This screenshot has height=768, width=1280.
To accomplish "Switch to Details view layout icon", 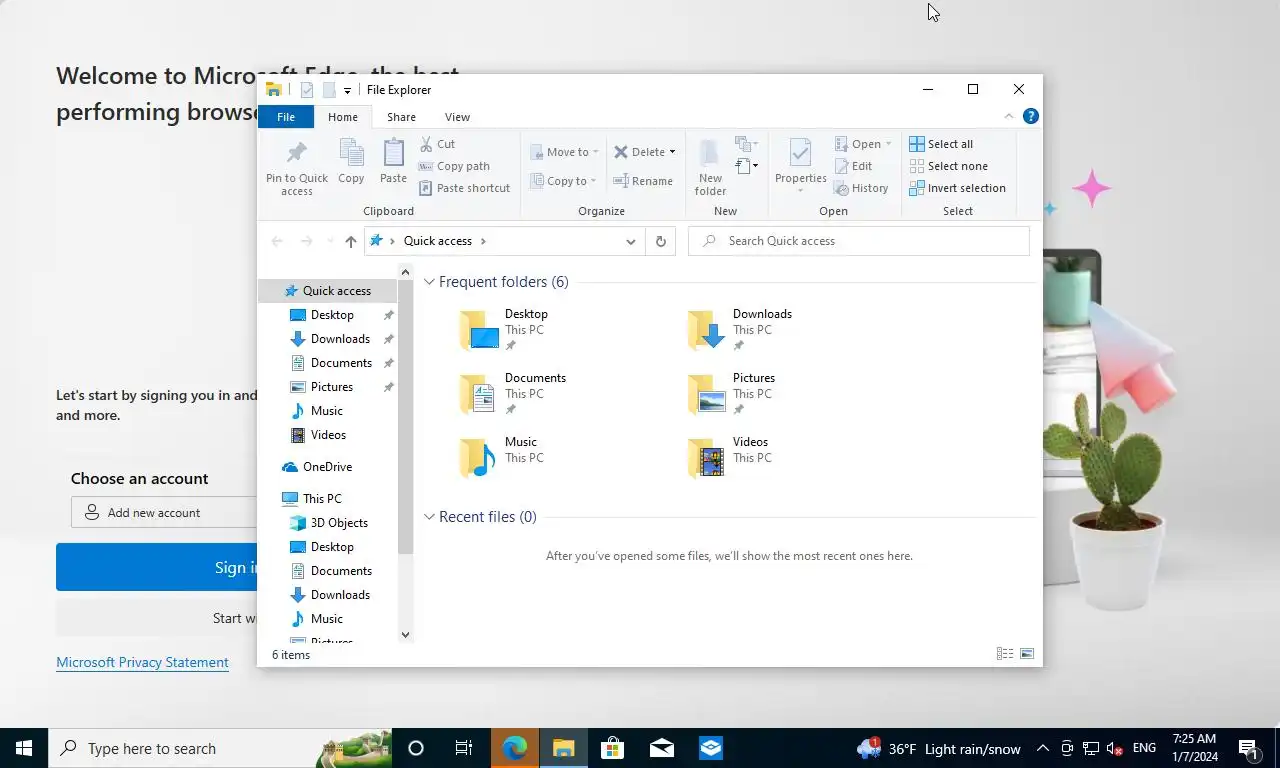I will pyautogui.click(x=1005, y=654).
